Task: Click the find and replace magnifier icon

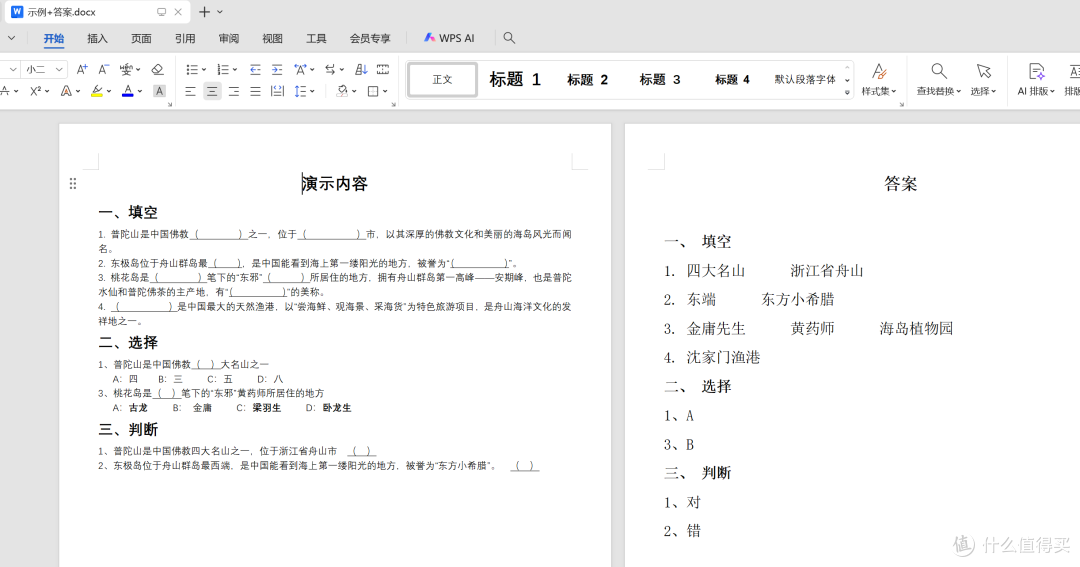Action: [x=939, y=71]
